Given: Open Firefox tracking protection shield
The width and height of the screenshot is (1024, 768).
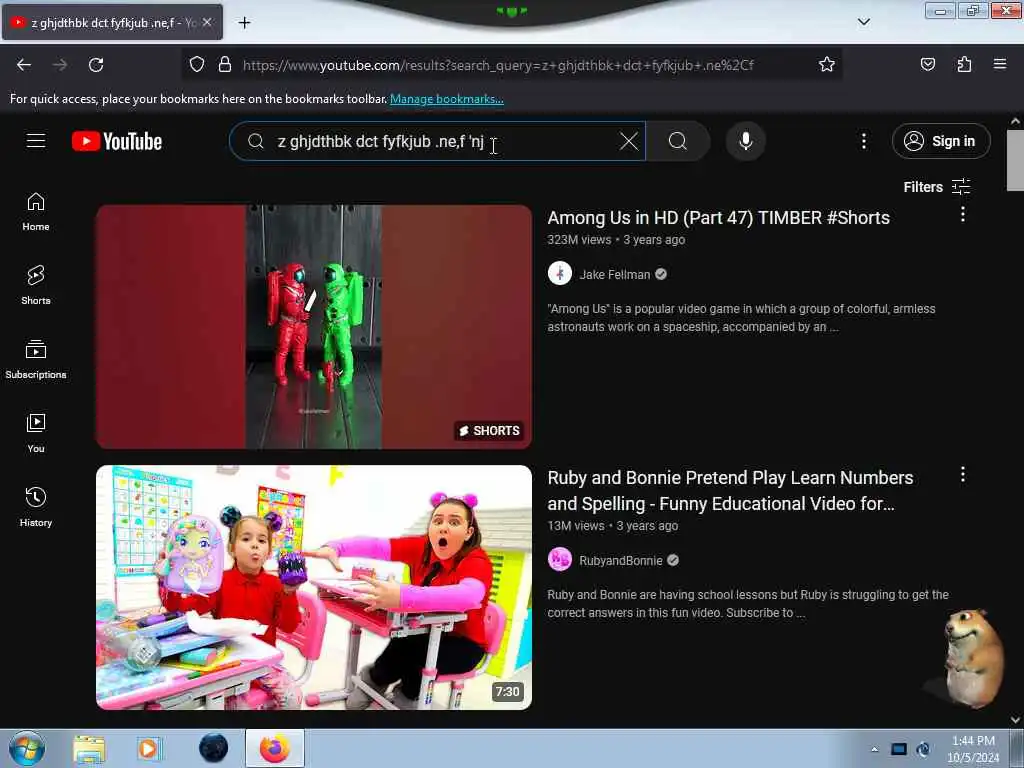Looking at the screenshot, I should 197,65.
